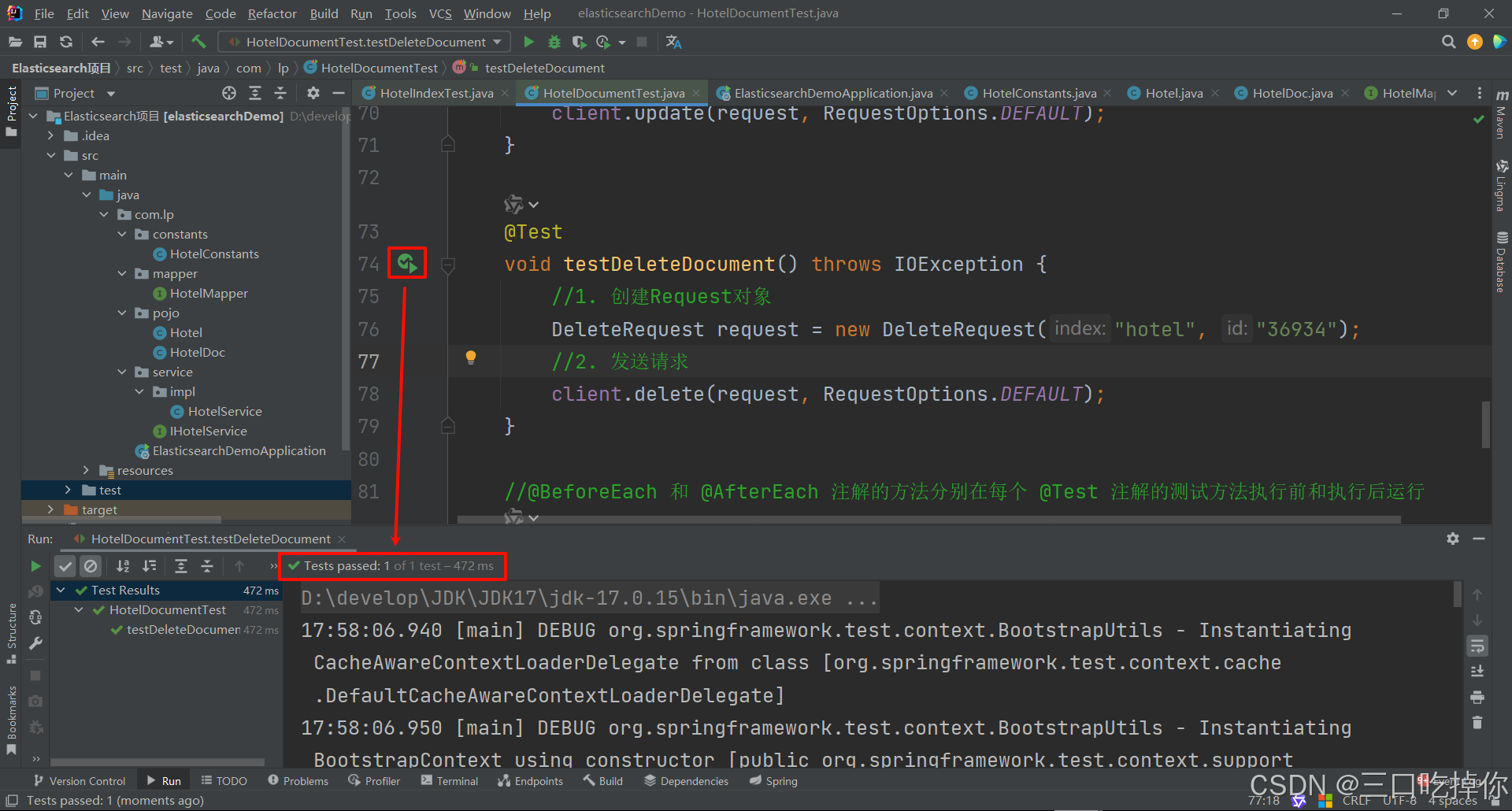Open the Navigate menu
Image resolution: width=1512 pixels, height=811 pixels.
tap(167, 13)
